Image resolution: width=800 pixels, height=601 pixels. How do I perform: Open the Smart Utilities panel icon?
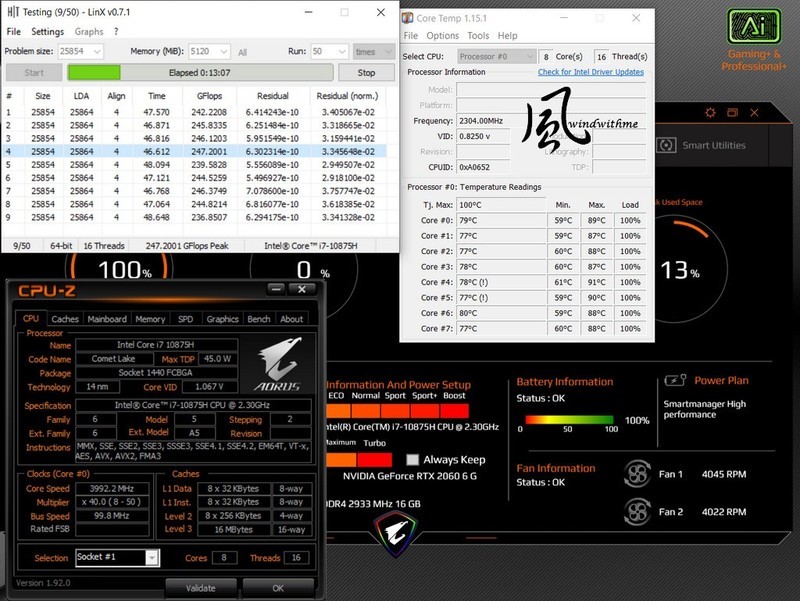pos(665,145)
